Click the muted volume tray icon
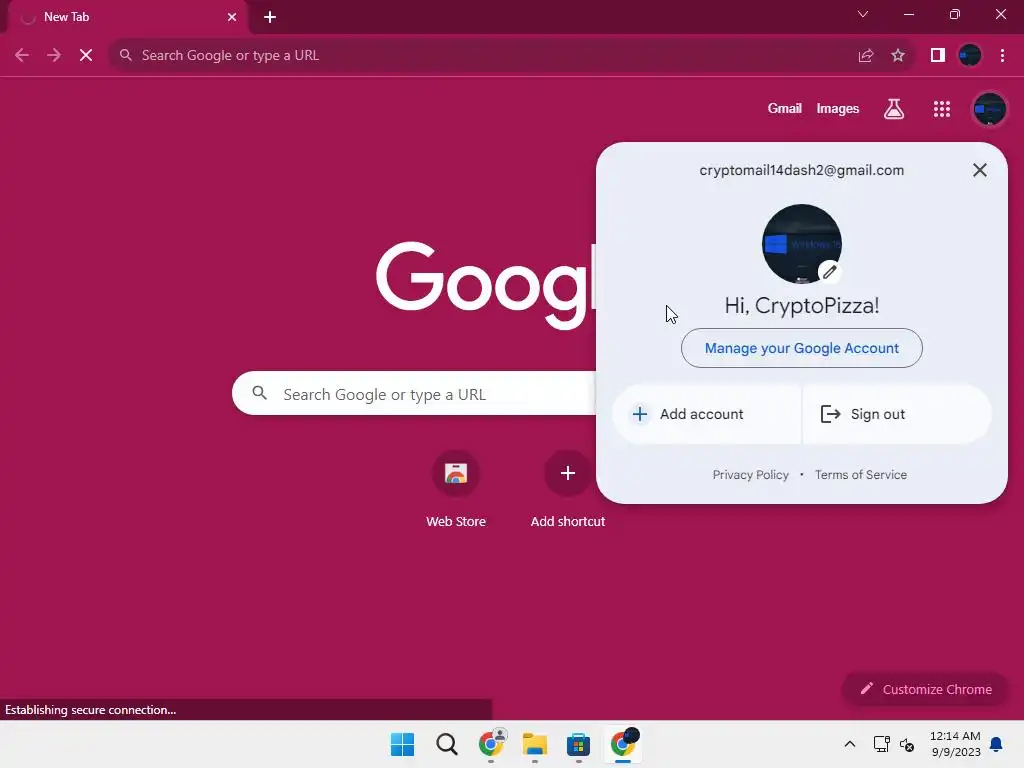The image size is (1024, 768). [907, 744]
